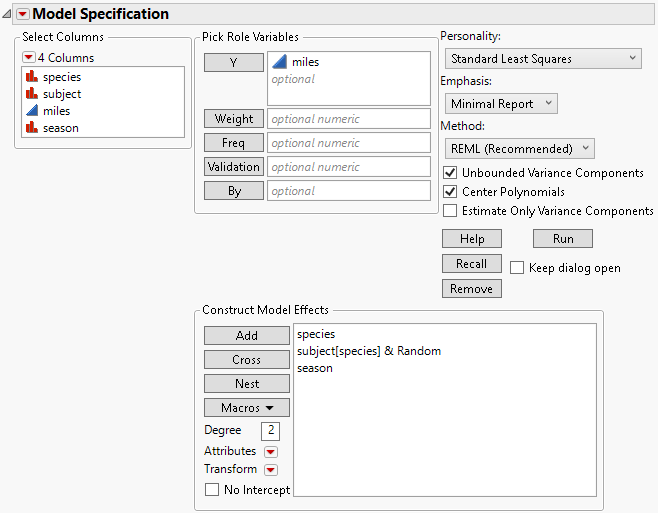The width and height of the screenshot is (658, 513).
Task: Select the subject column in the list
Action: pyautogui.click(x=62, y=94)
